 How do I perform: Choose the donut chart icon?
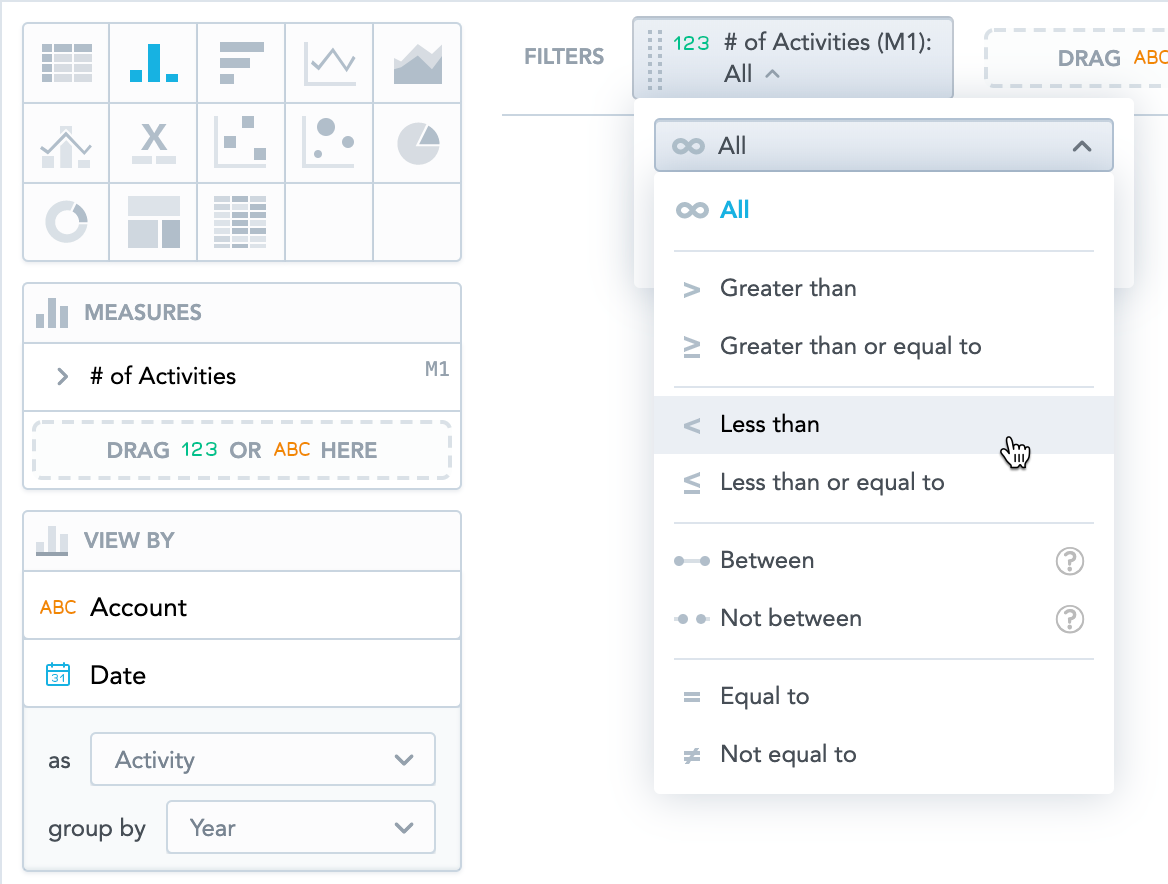66,222
